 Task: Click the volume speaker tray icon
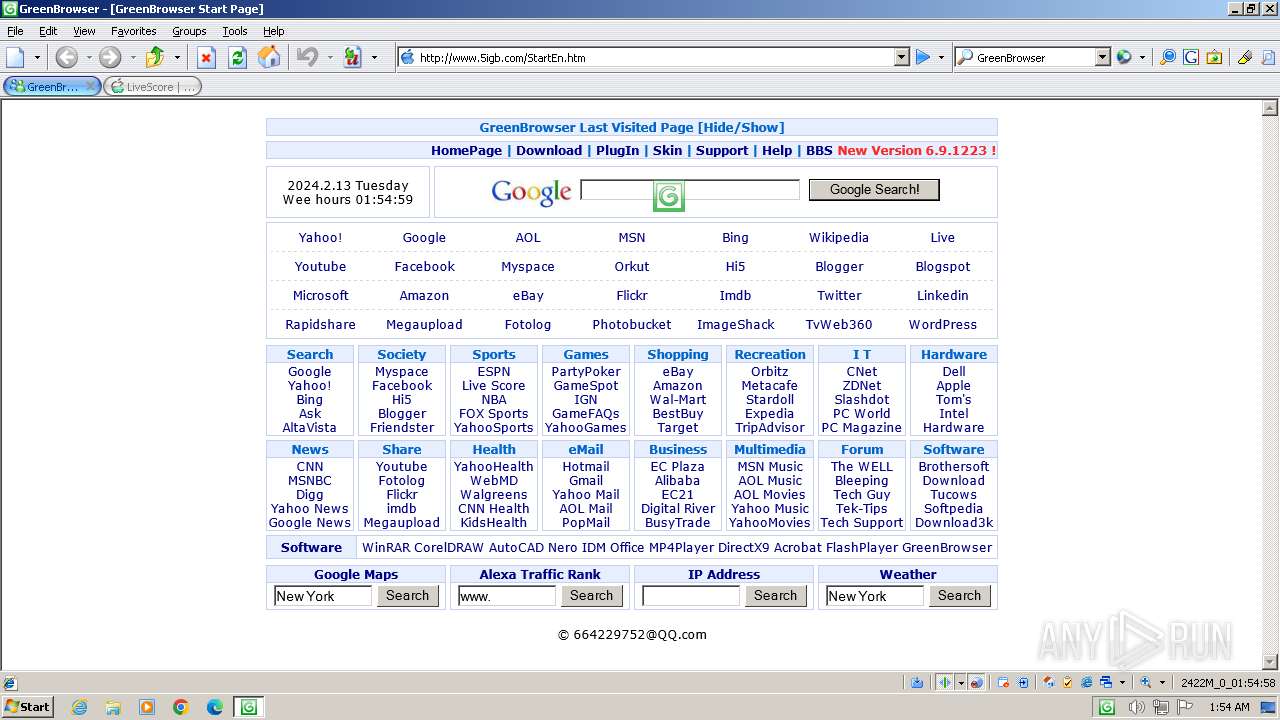click(1137, 707)
